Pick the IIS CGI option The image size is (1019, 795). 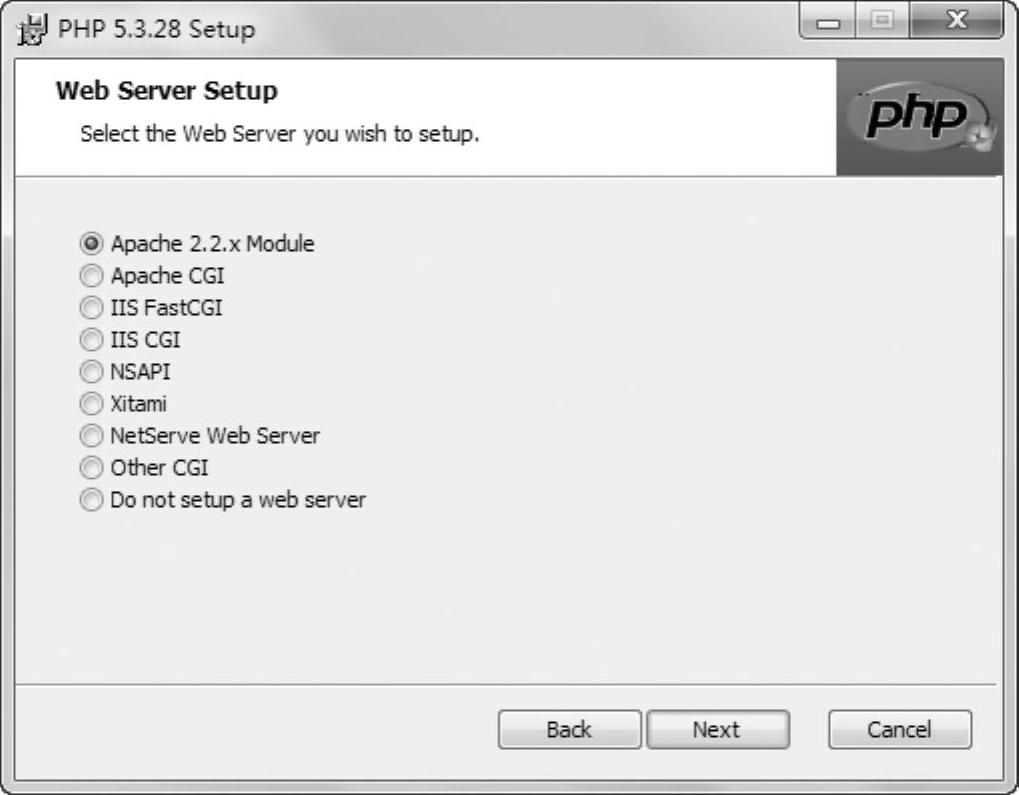91,339
